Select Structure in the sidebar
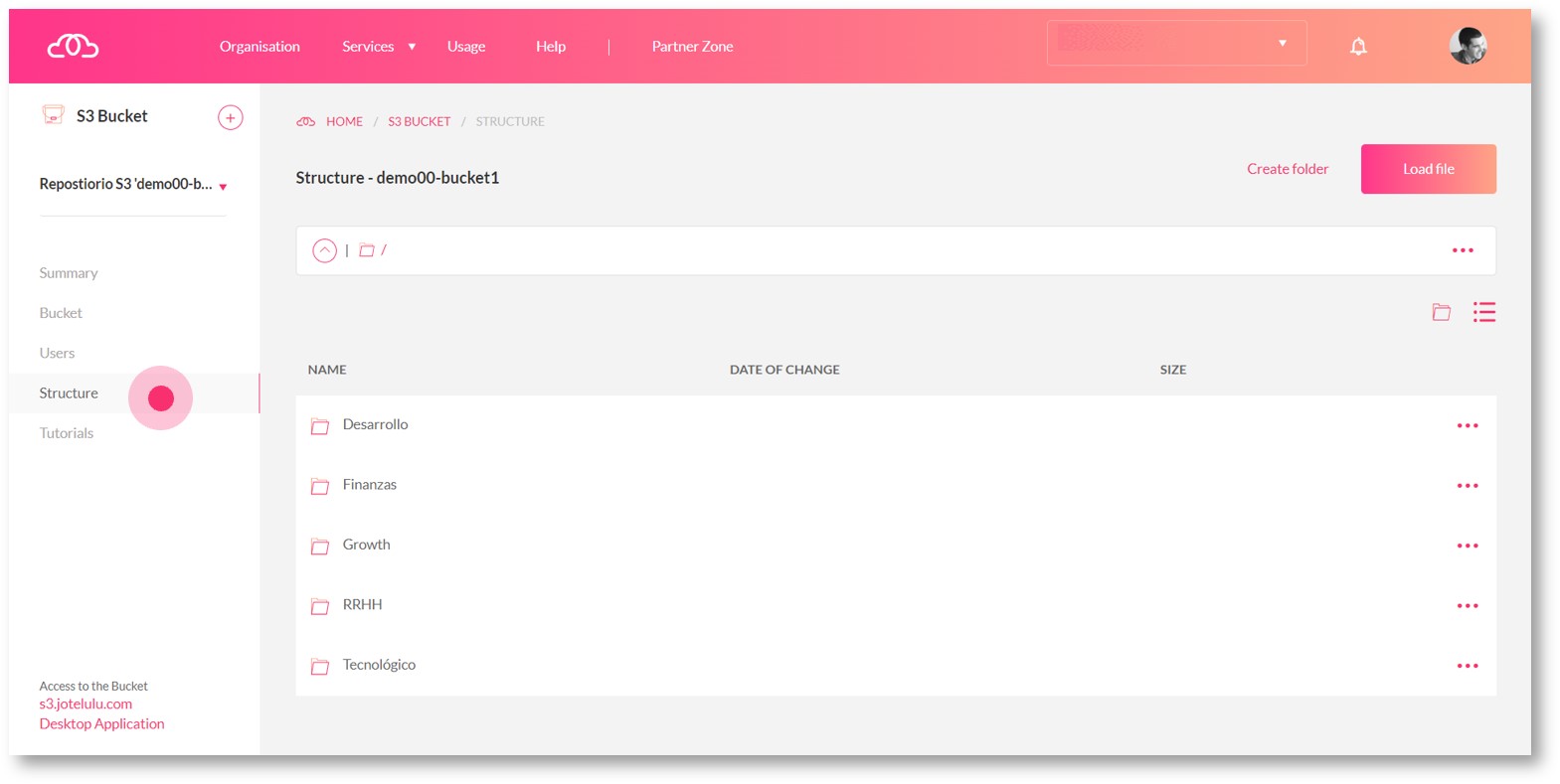Screen dimensions: 1560x784 point(69,393)
